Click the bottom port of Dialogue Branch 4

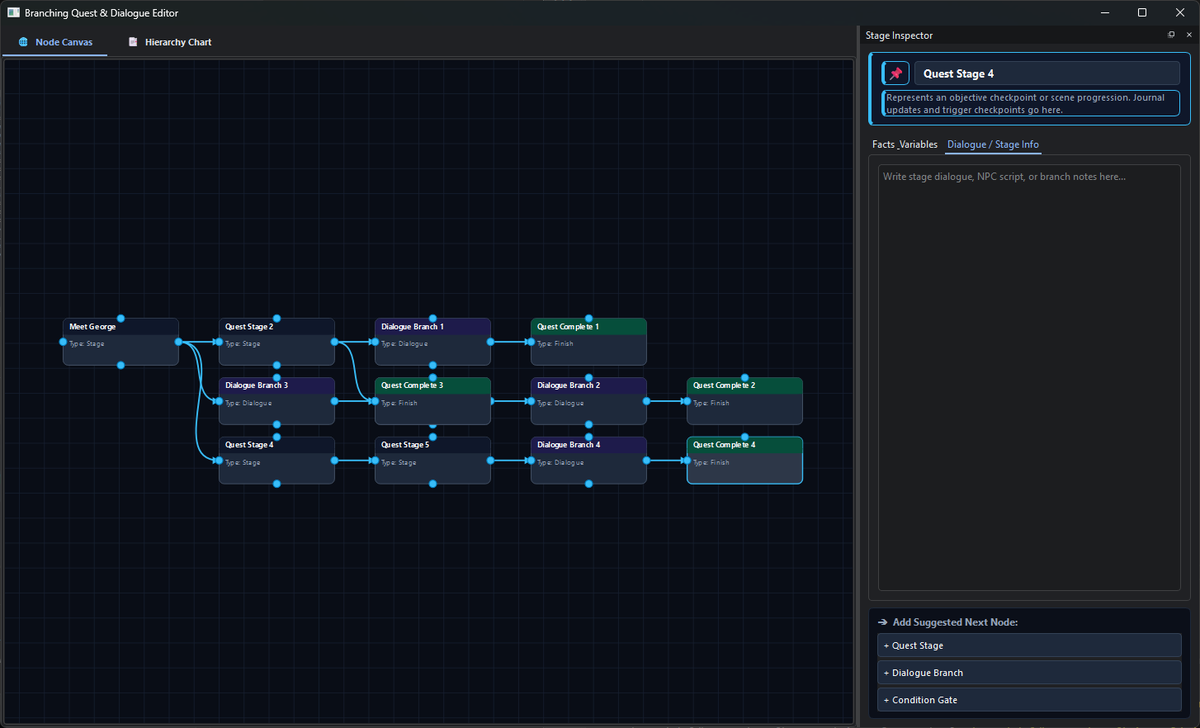[589, 484]
